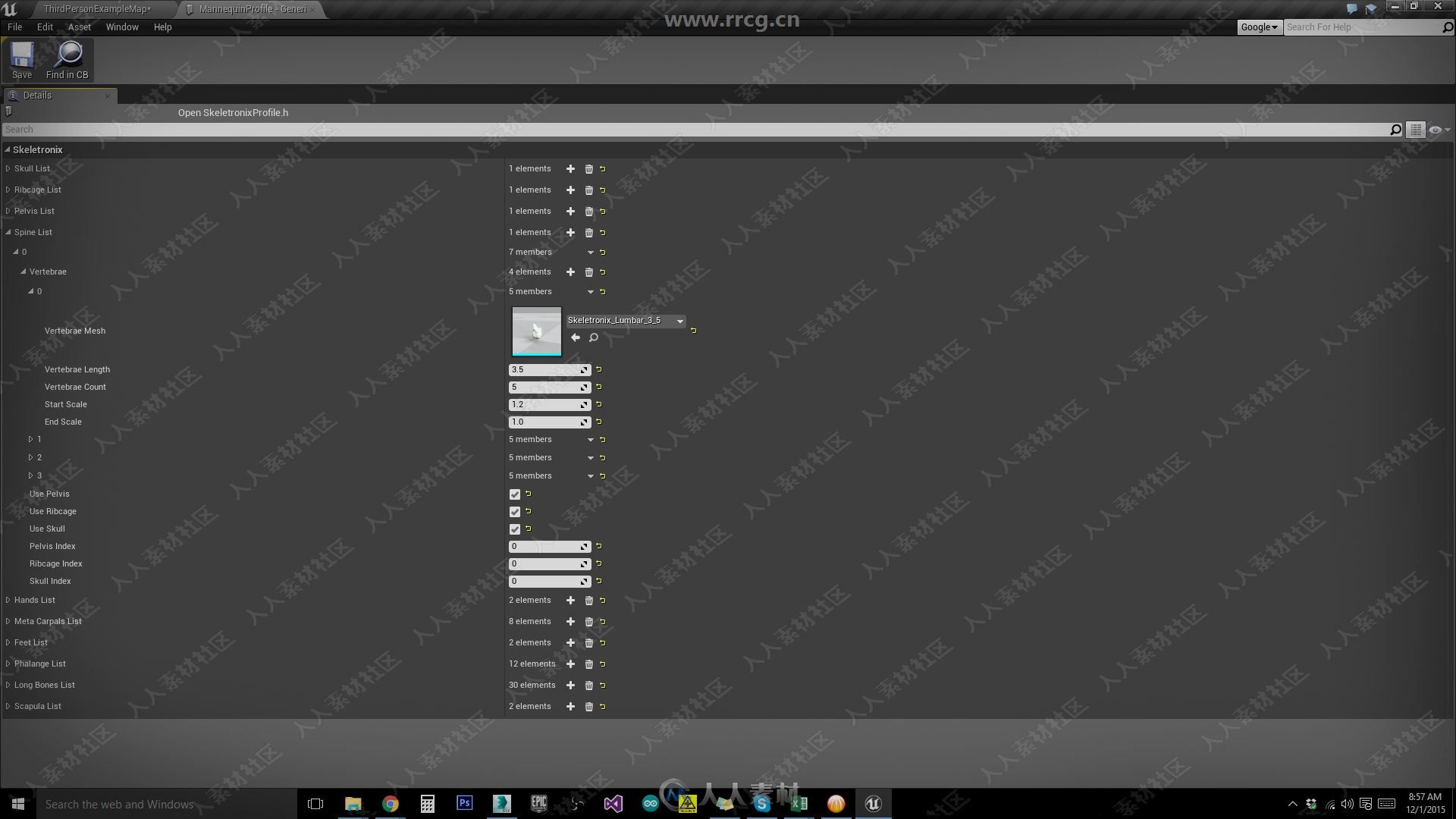1456x819 pixels.
Task: Switch to ThirdPersonExampleMap tab
Action: click(x=97, y=9)
